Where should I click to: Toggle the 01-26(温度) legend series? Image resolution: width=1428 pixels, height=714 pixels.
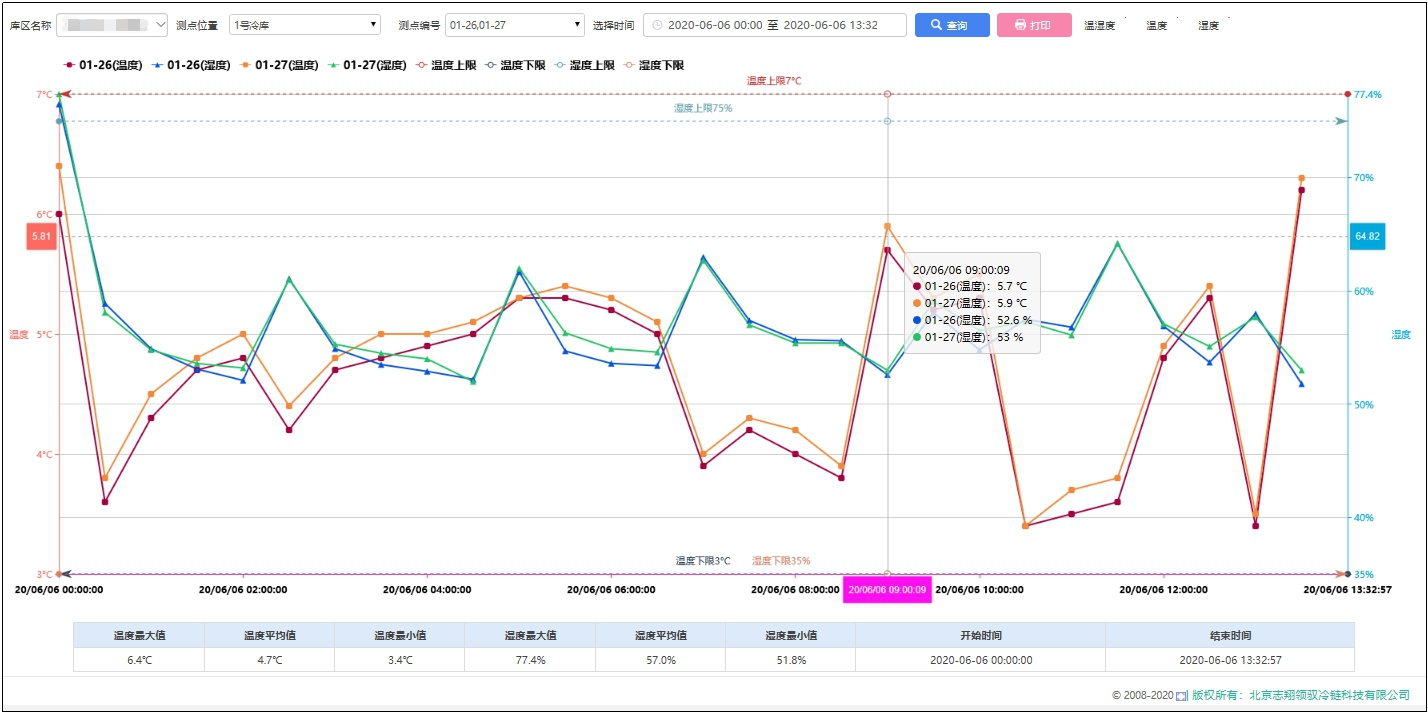point(103,65)
